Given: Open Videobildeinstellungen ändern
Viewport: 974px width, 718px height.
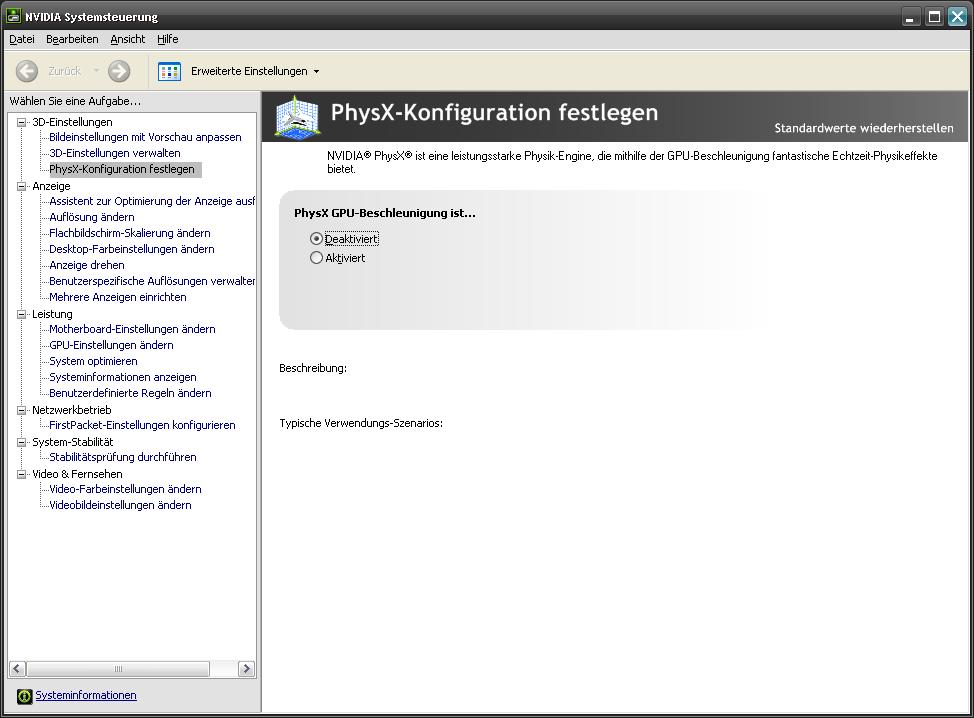Looking at the screenshot, I should click(x=121, y=506).
